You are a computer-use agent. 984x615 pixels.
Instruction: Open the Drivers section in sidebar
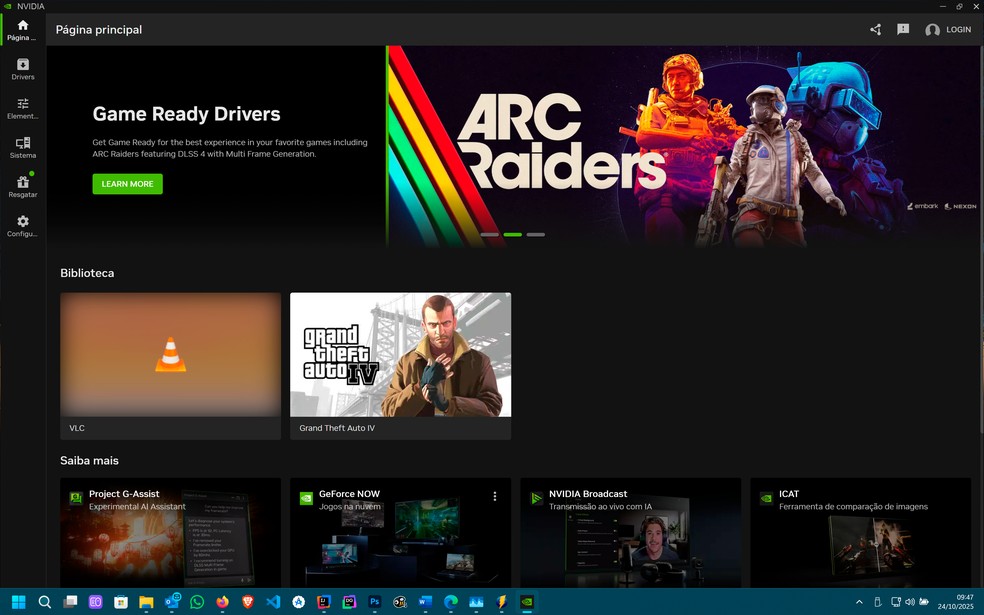pos(23,69)
